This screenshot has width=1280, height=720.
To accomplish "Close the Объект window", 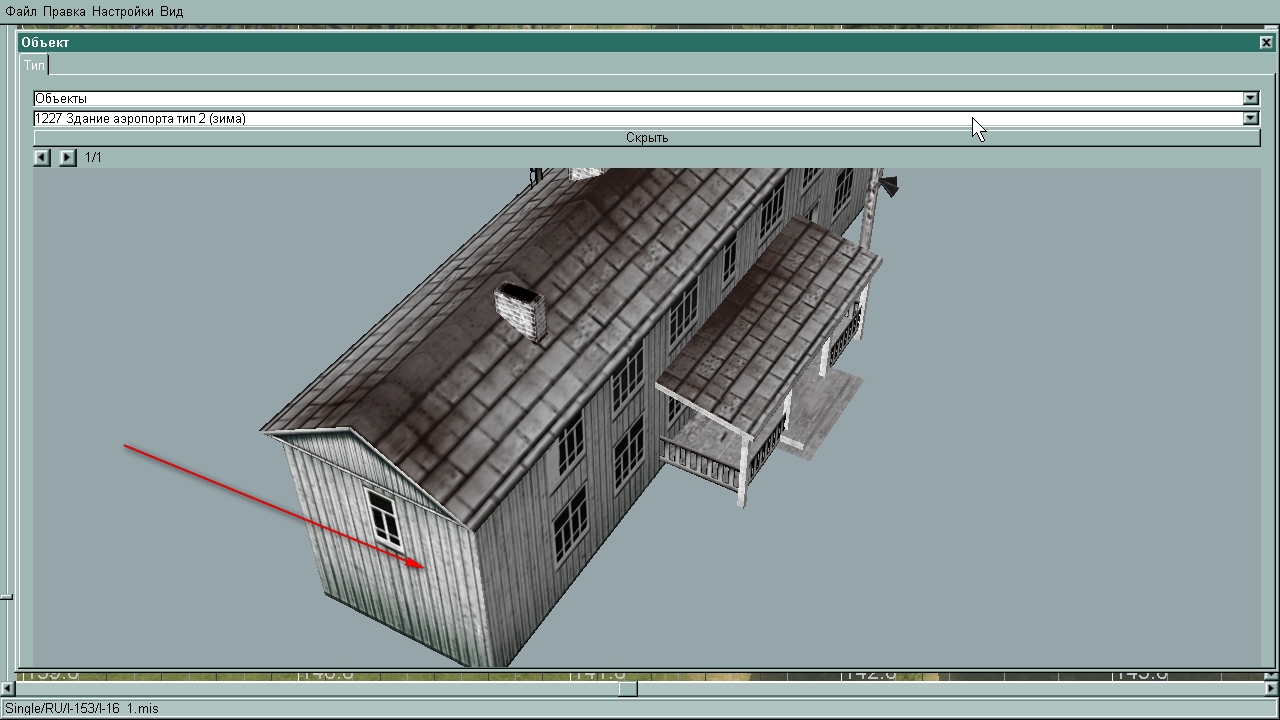I will (x=1267, y=42).
